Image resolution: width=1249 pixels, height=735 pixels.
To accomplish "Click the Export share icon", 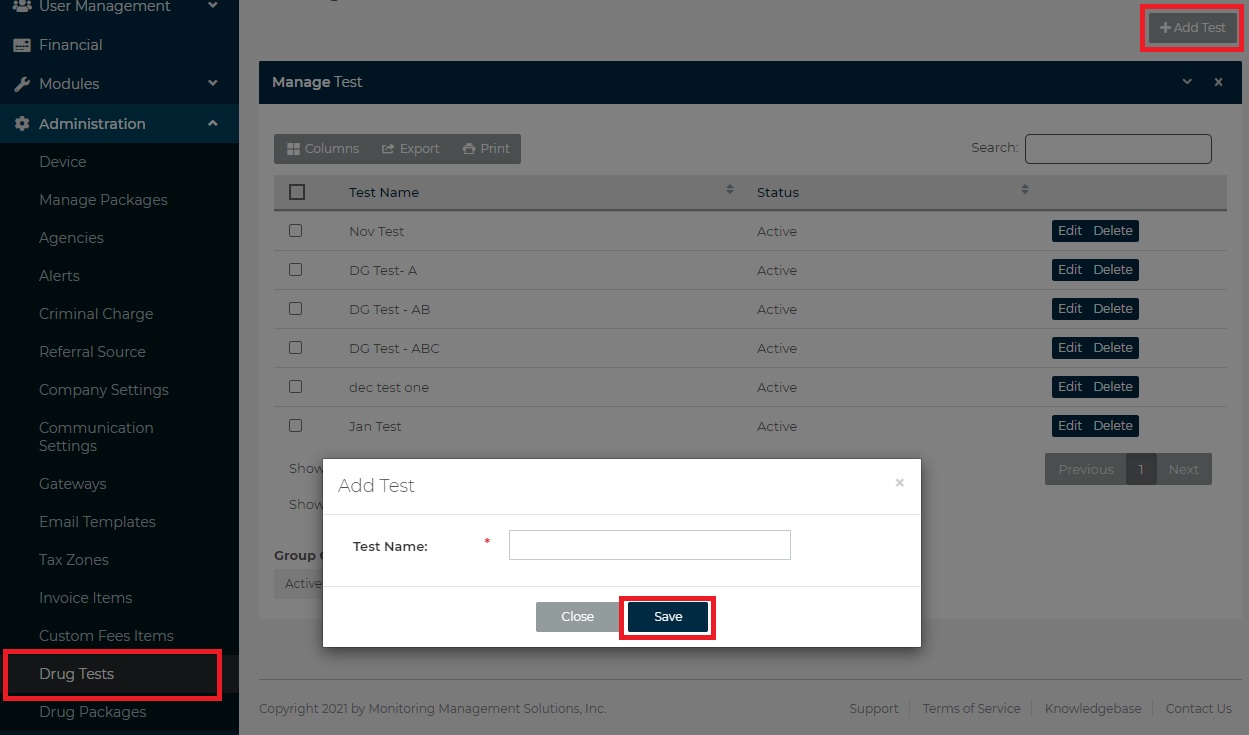I will pyautogui.click(x=388, y=149).
